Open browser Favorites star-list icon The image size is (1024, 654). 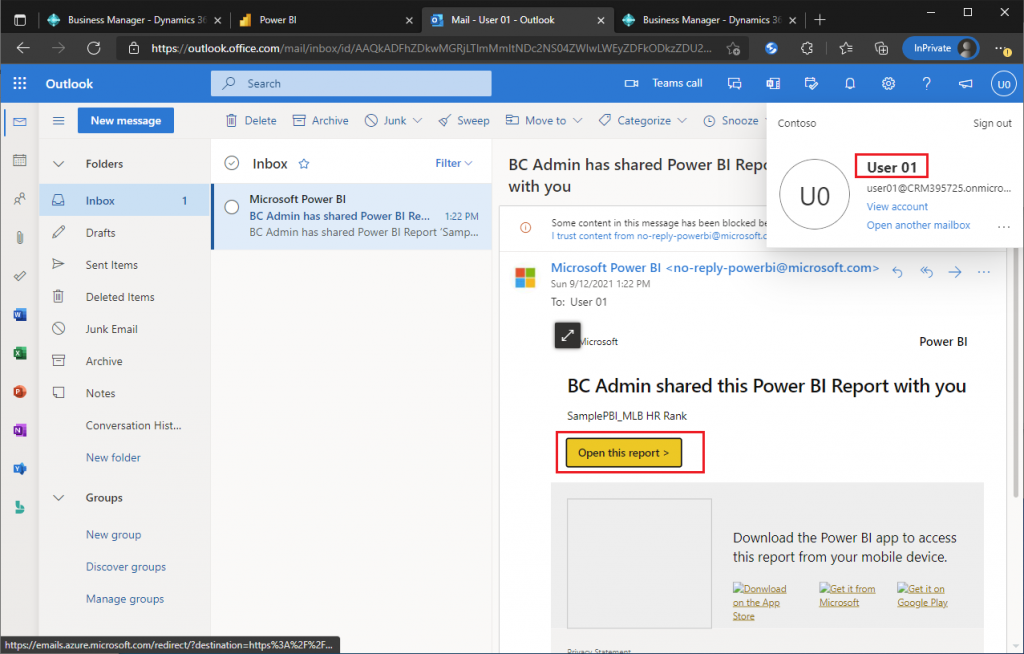tap(846, 48)
